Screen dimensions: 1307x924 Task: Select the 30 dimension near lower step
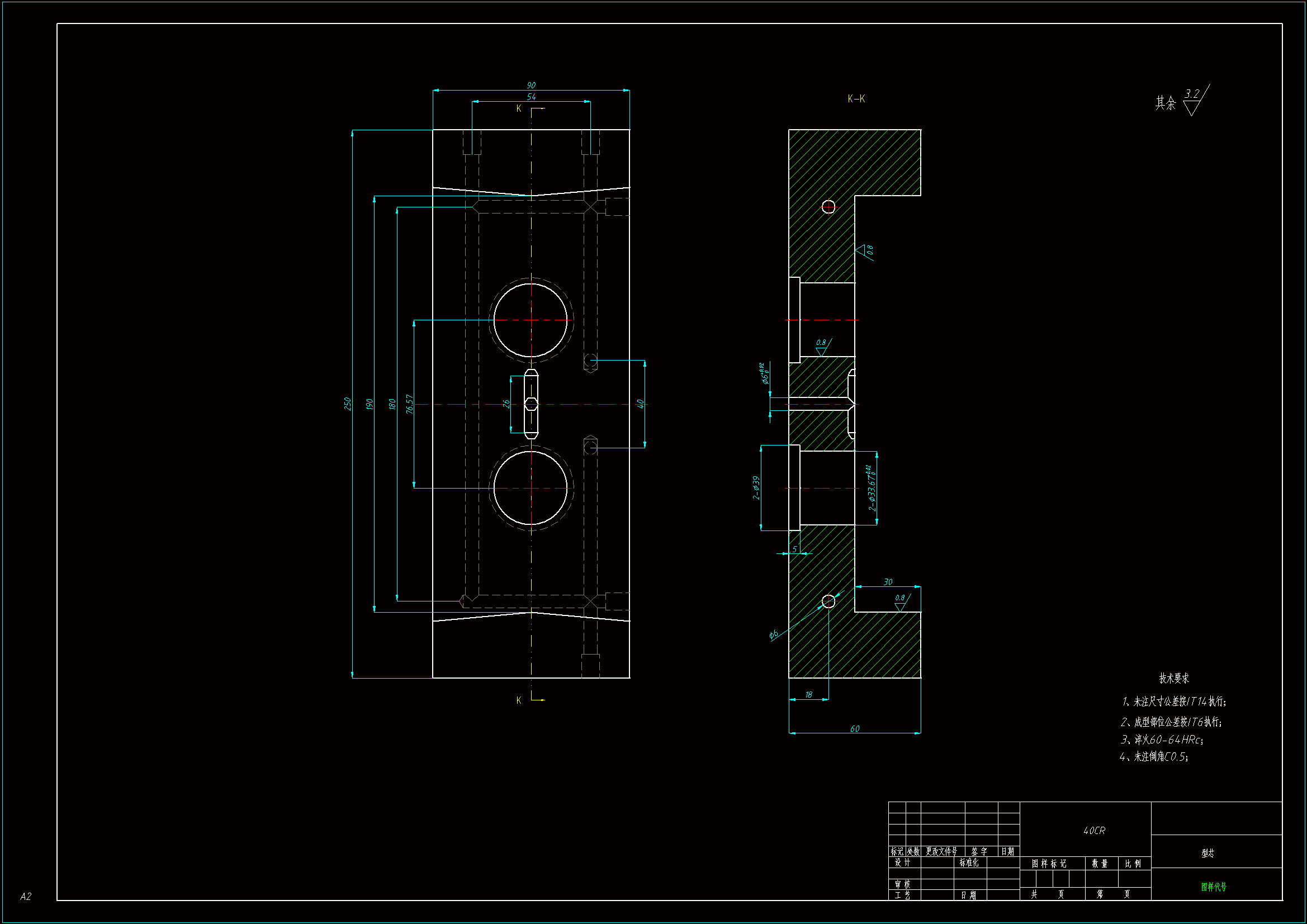888,582
